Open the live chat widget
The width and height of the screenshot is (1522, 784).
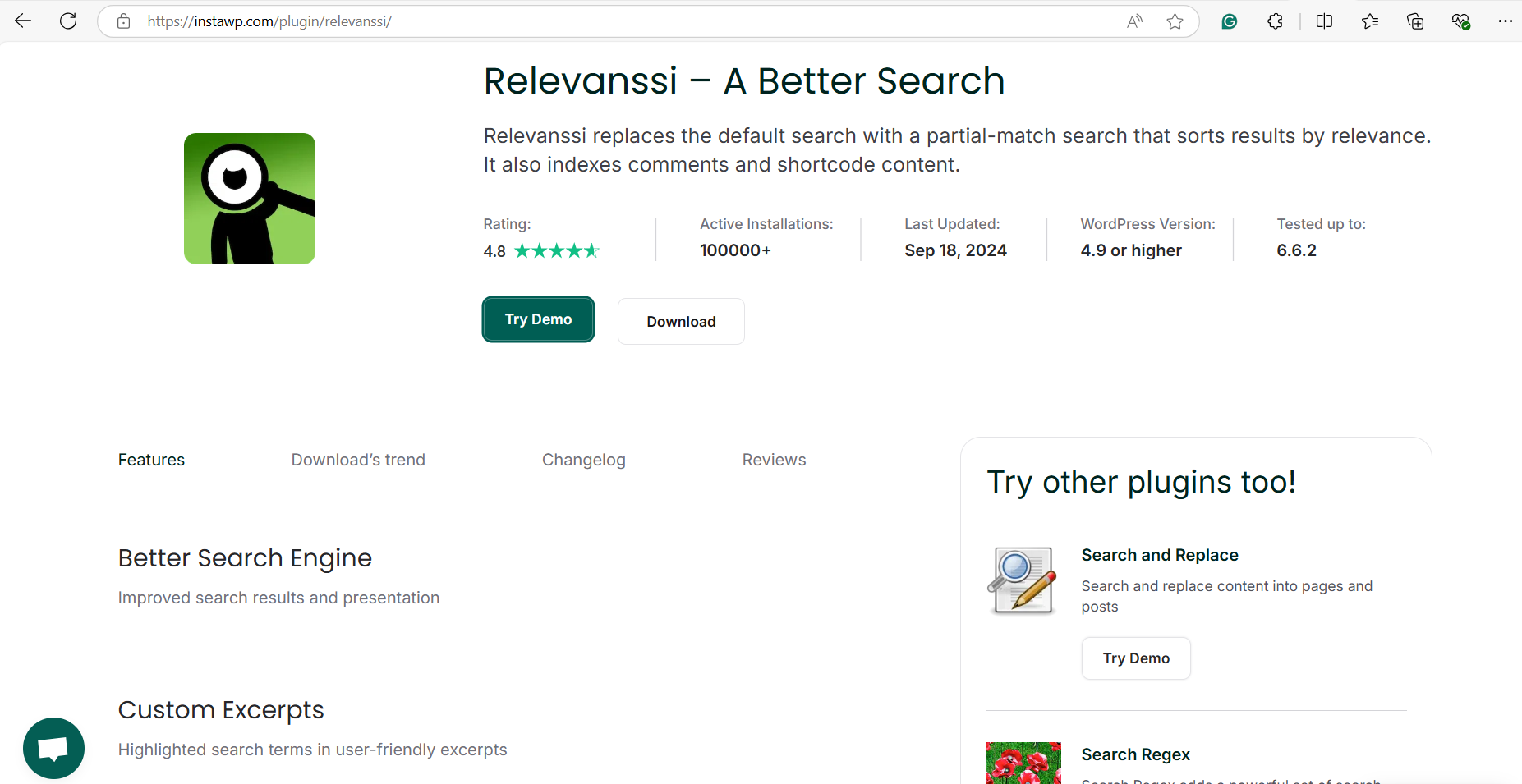[53, 749]
